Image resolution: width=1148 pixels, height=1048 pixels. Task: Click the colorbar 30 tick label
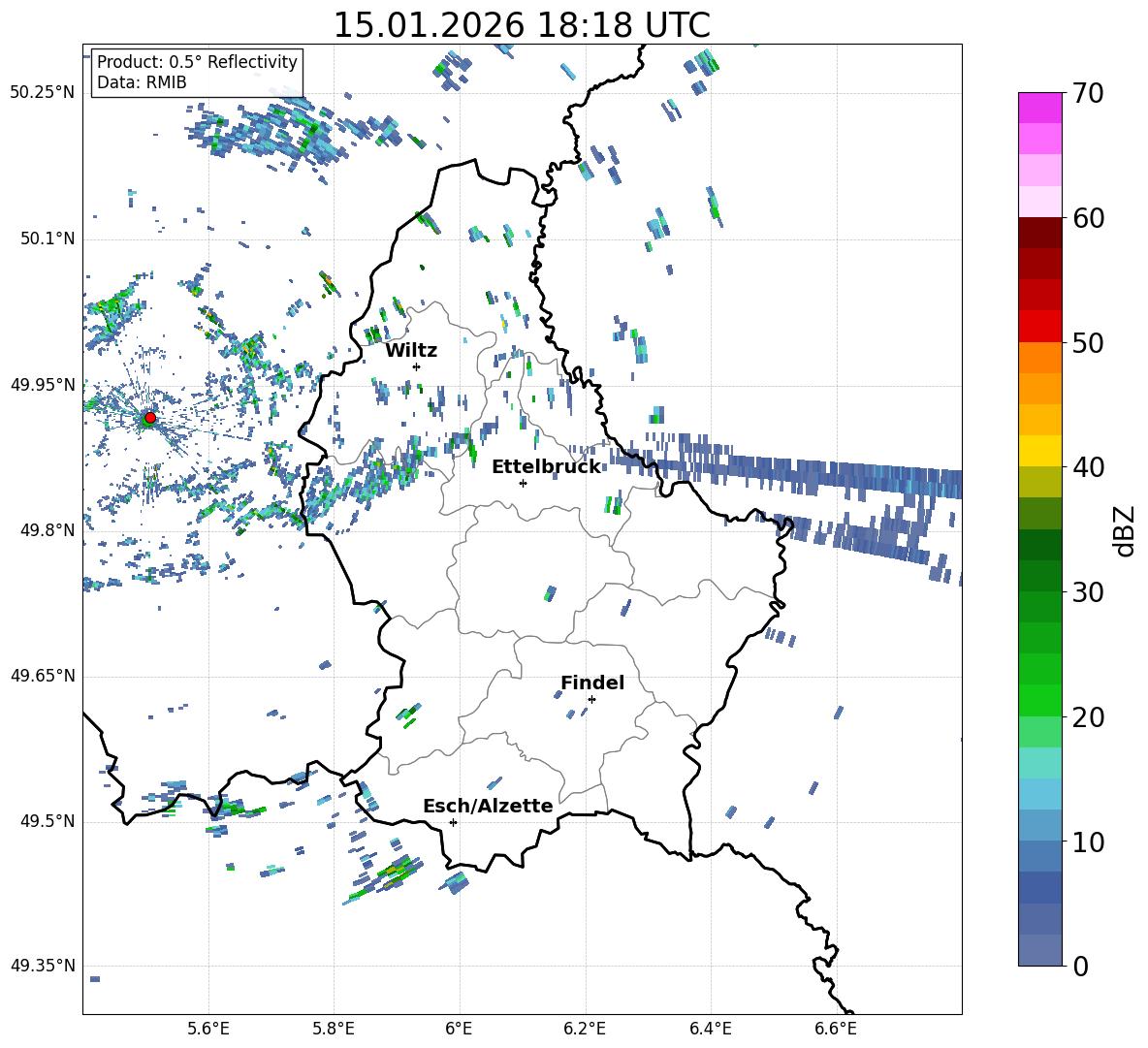click(1089, 592)
